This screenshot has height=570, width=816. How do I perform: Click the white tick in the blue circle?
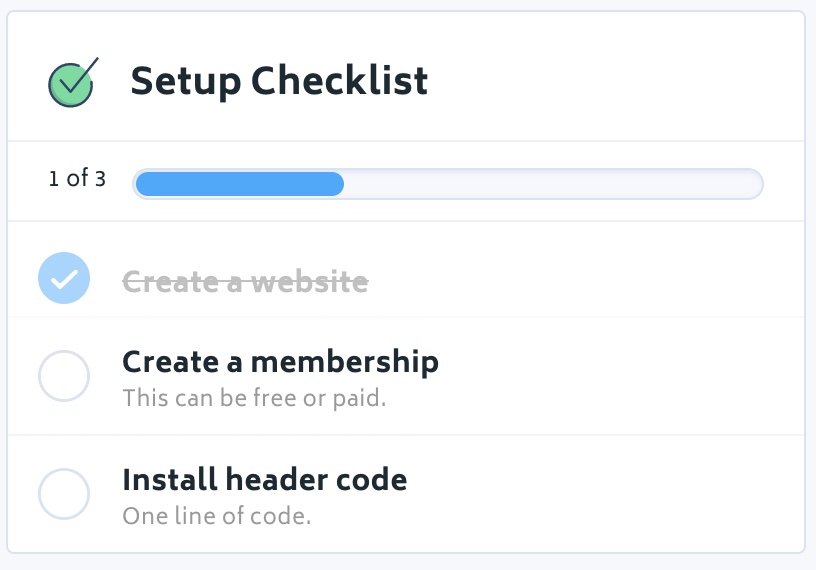pyautogui.click(x=64, y=279)
